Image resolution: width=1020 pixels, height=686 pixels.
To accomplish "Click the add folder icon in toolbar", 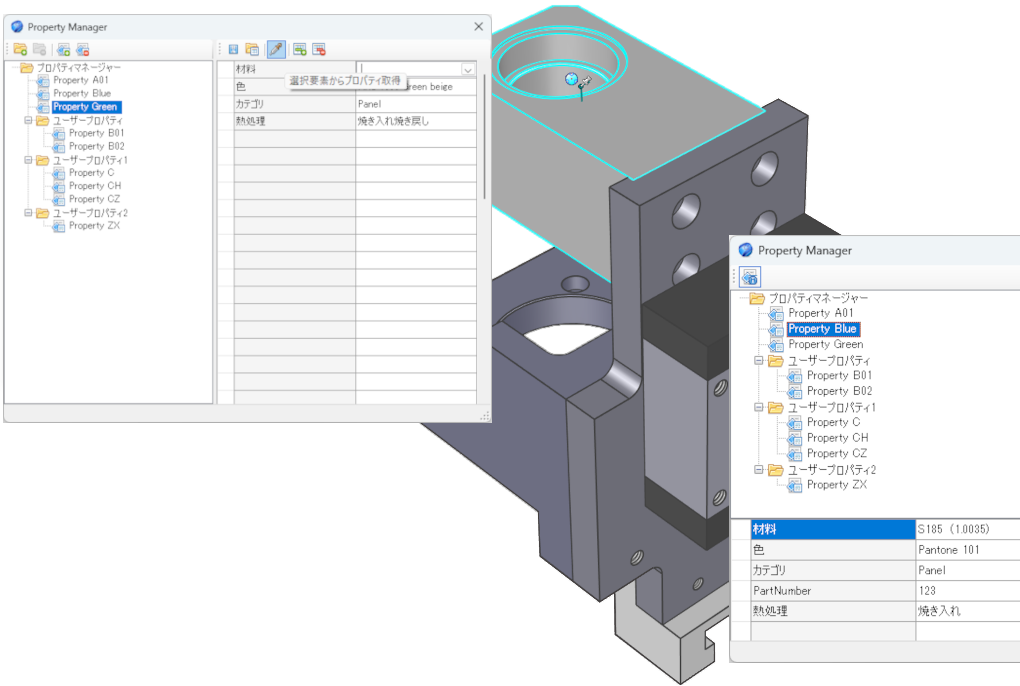I will tap(20, 49).
